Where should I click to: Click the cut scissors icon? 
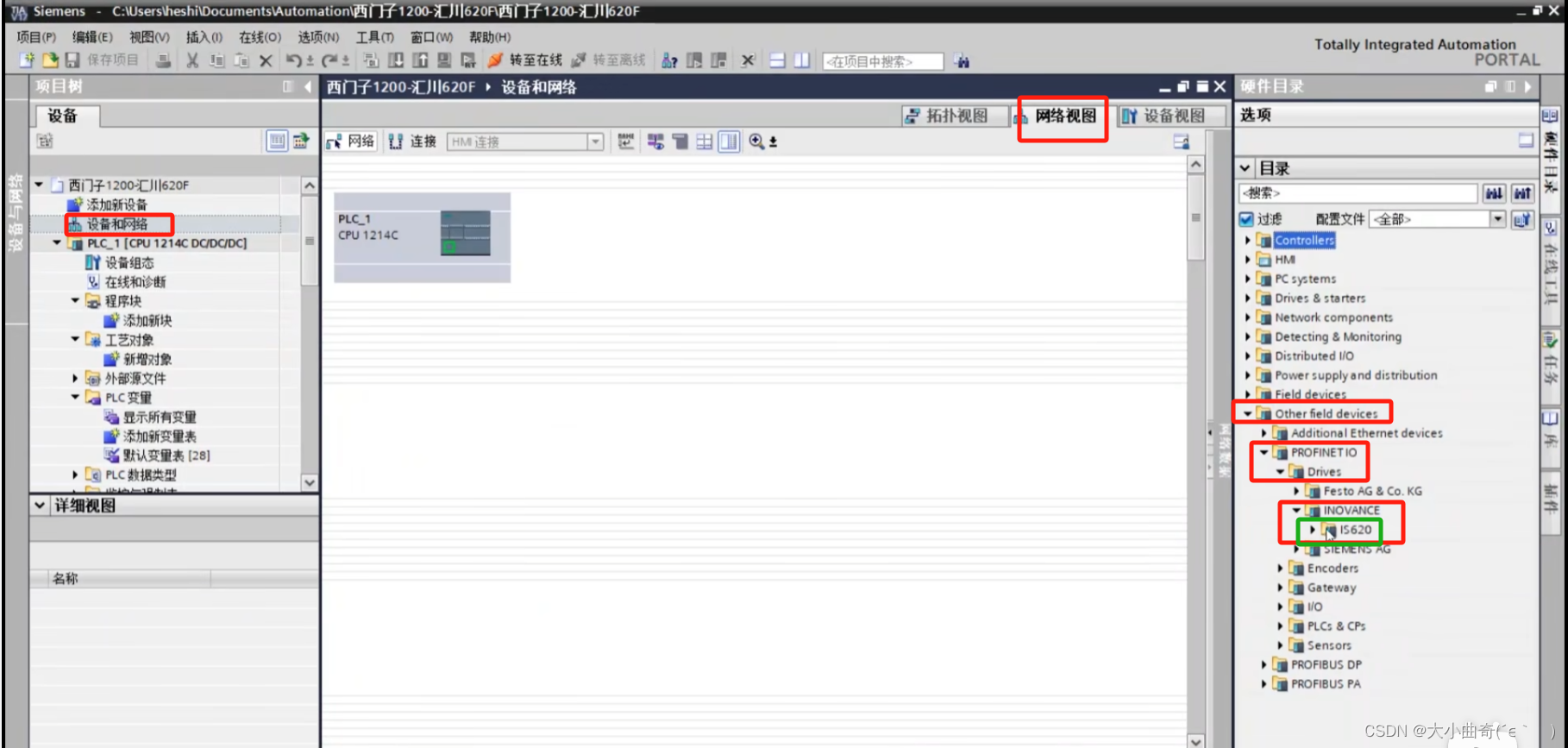pos(192,60)
